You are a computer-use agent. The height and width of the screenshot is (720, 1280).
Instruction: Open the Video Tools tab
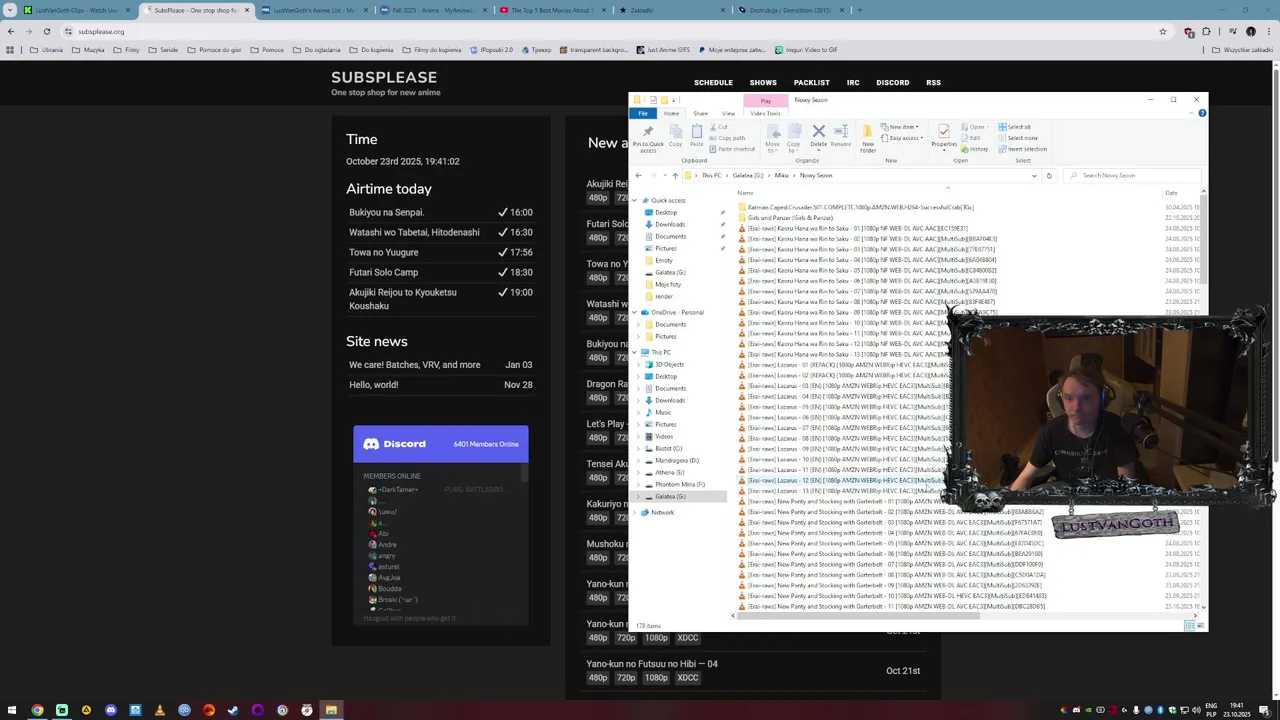pyautogui.click(x=765, y=113)
